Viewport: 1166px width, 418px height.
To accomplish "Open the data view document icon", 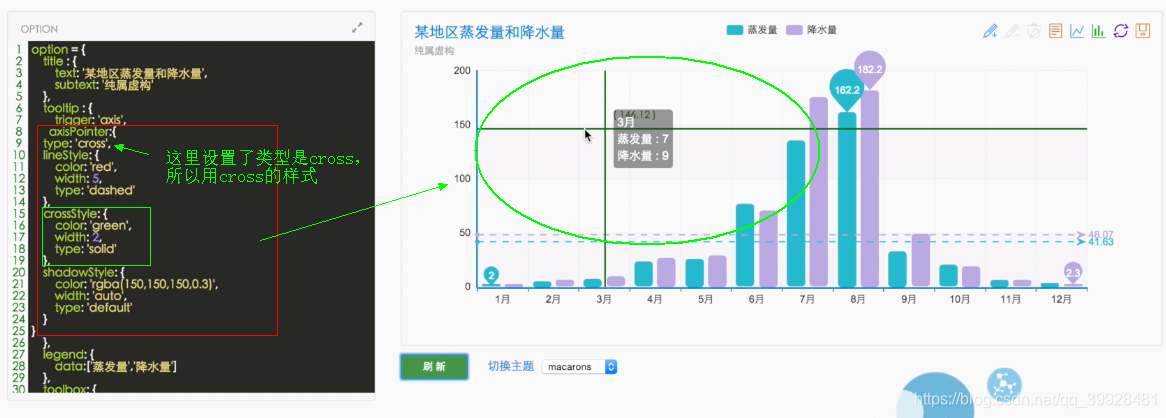I will [1054, 30].
